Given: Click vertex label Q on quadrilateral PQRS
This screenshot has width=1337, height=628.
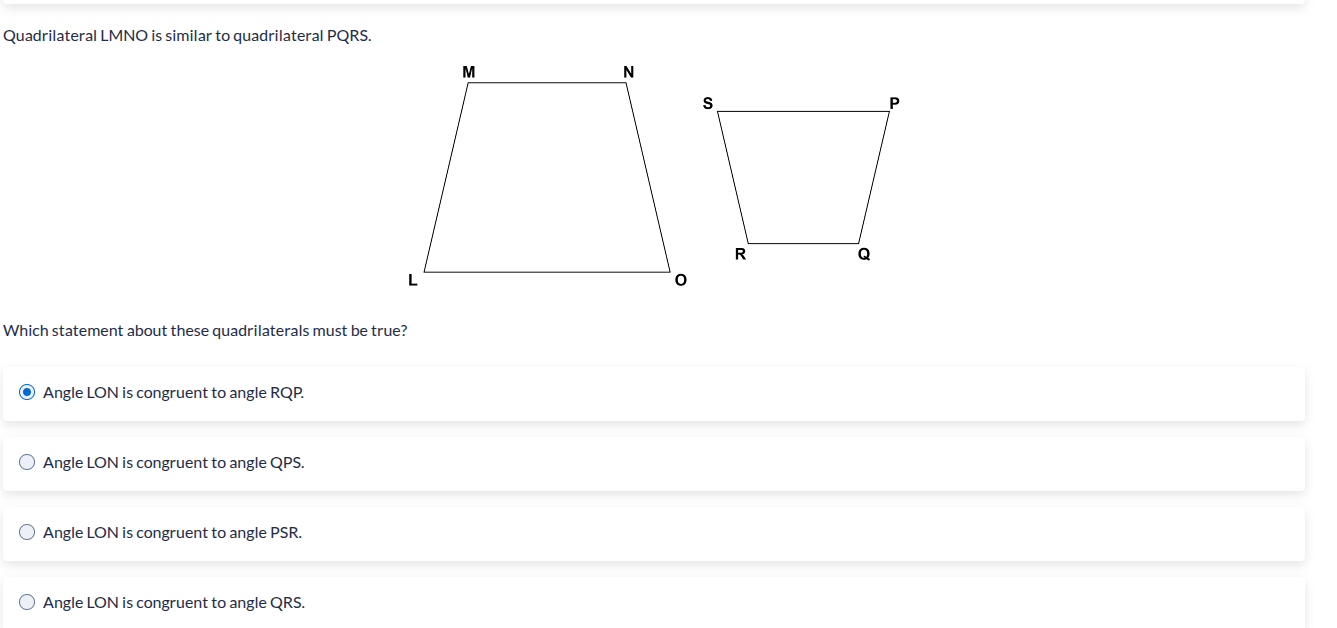Looking at the screenshot, I should (864, 254).
